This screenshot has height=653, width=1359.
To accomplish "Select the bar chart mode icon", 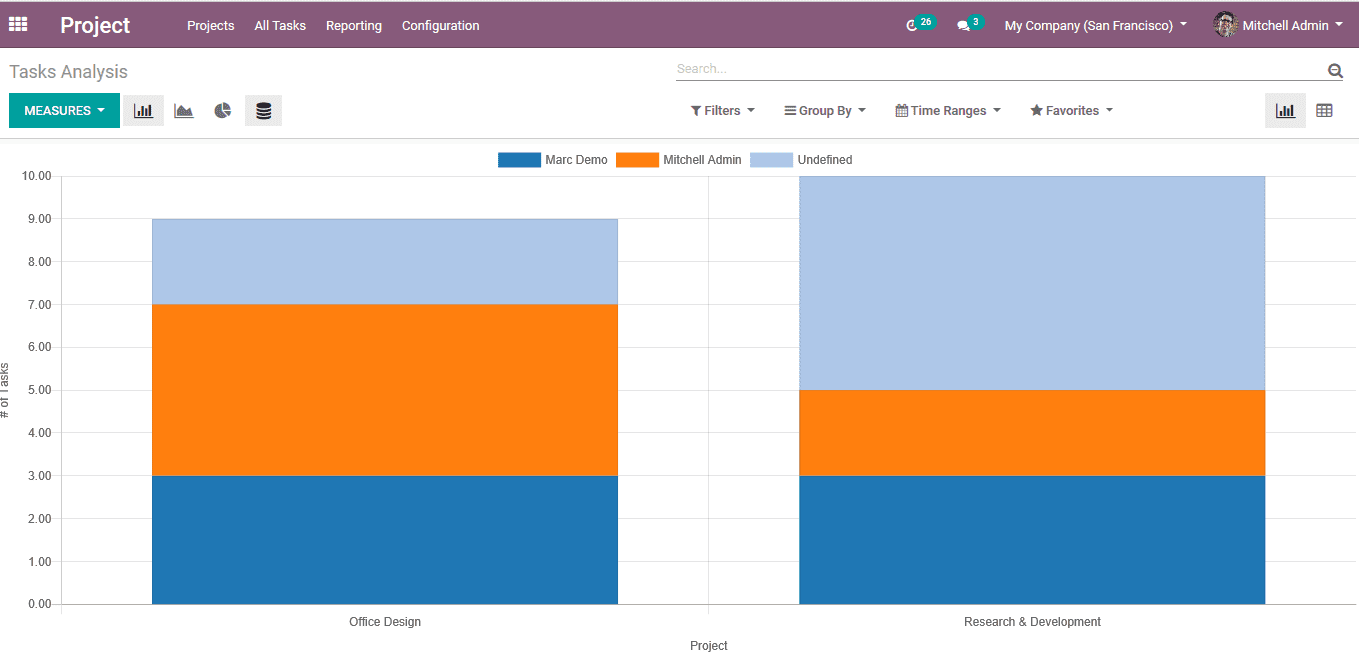I will (143, 110).
